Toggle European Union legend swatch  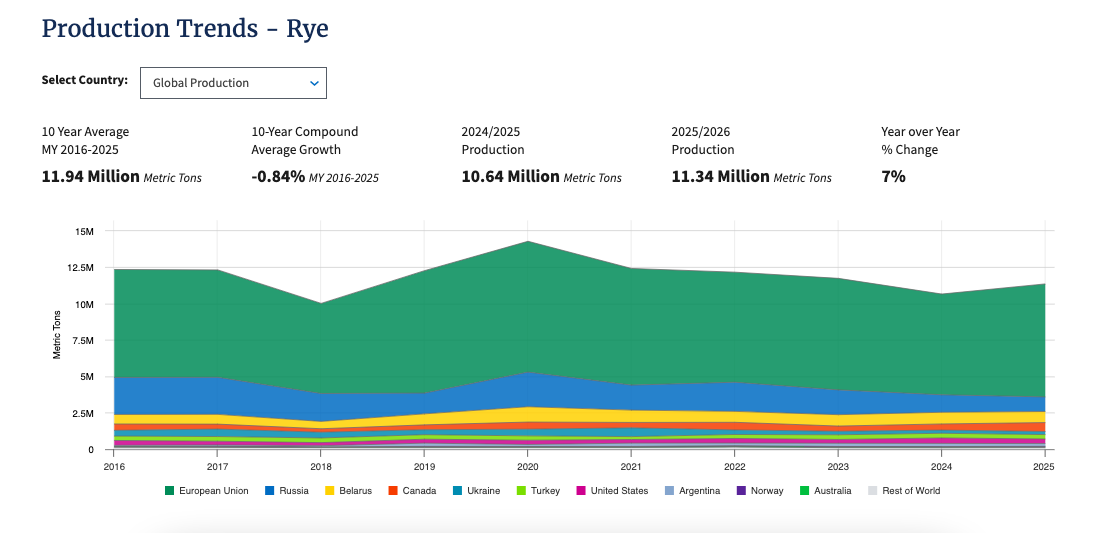coord(169,491)
